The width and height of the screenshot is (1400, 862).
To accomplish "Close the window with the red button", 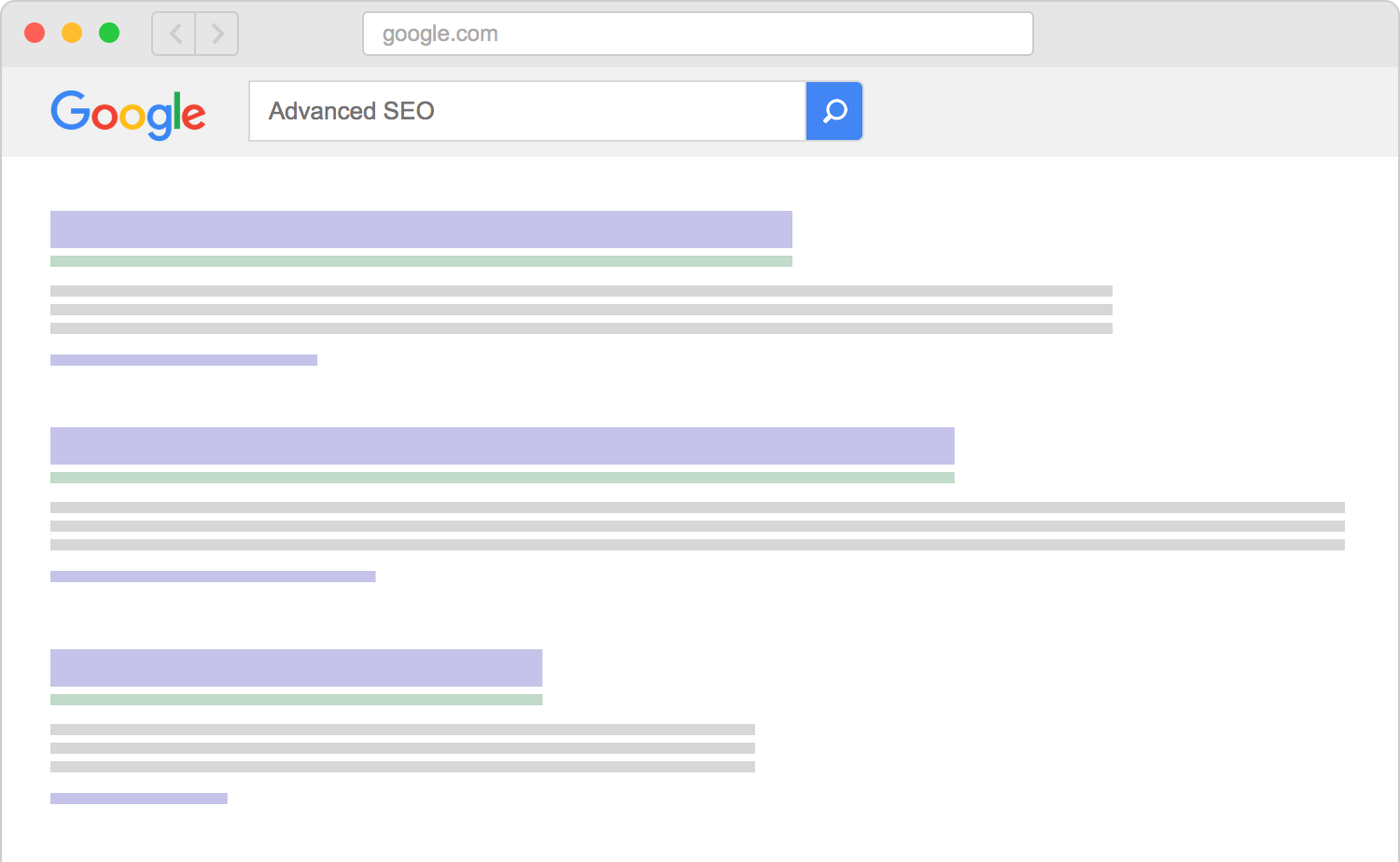I will (x=35, y=34).
